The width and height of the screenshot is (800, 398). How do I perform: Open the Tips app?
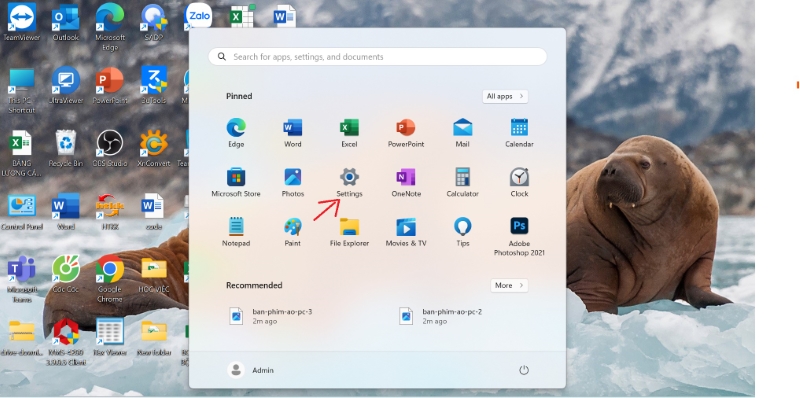pos(462,232)
